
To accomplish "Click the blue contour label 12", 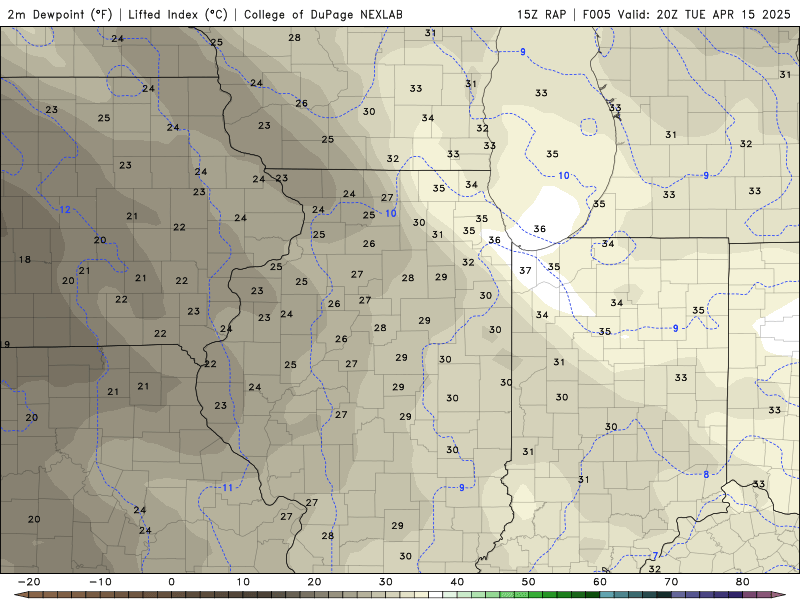I will pos(65,209).
